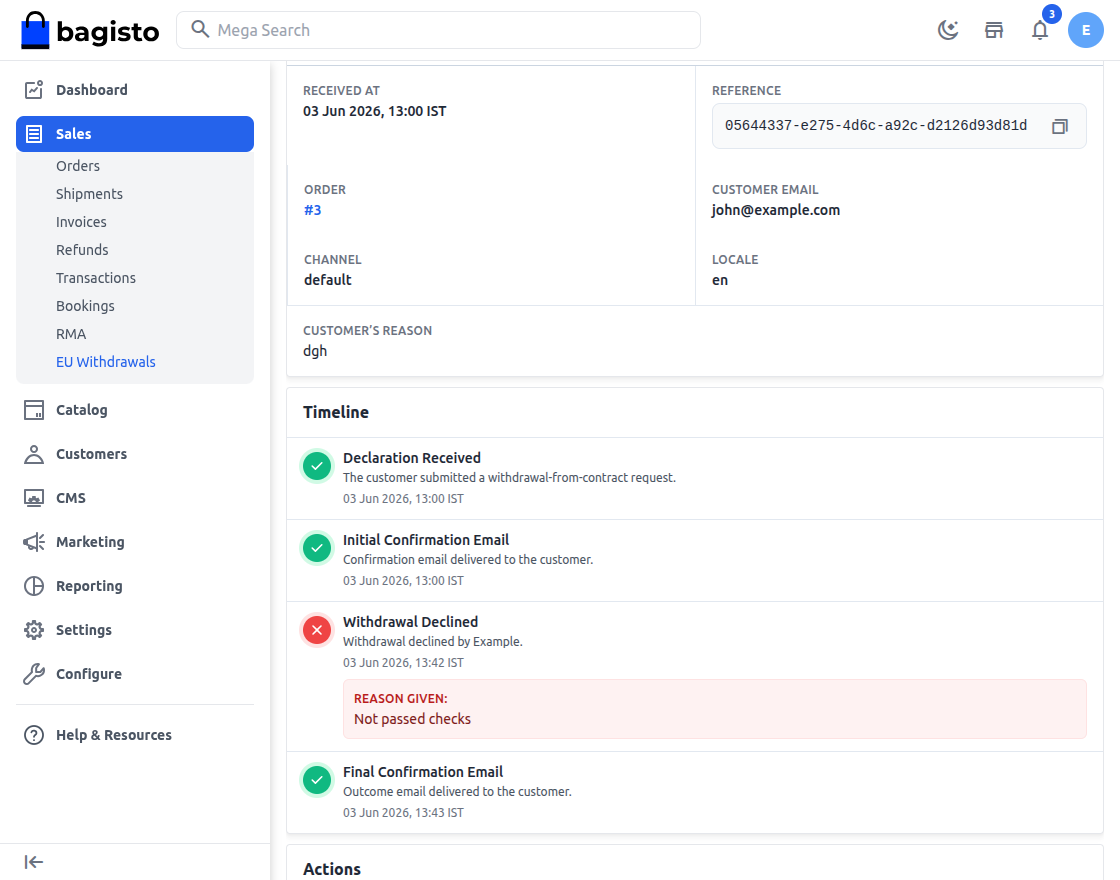The height and width of the screenshot is (880, 1120).
Task: Open notifications bell icon
Action: (x=1040, y=30)
